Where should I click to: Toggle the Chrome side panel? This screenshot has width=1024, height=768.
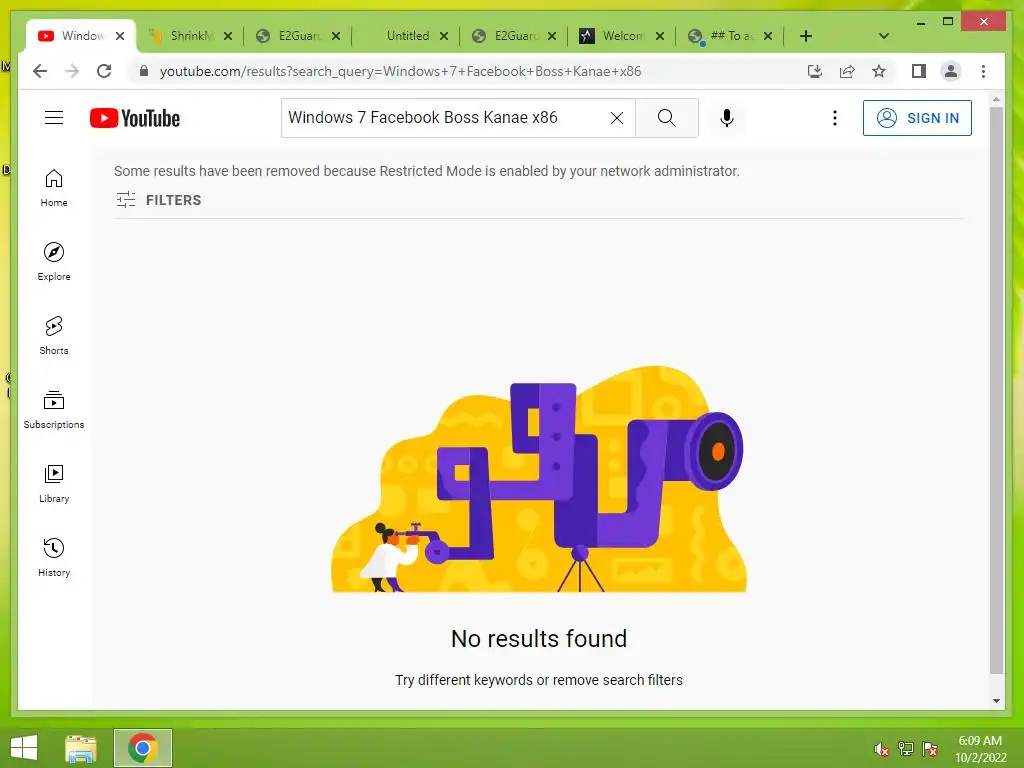(919, 71)
